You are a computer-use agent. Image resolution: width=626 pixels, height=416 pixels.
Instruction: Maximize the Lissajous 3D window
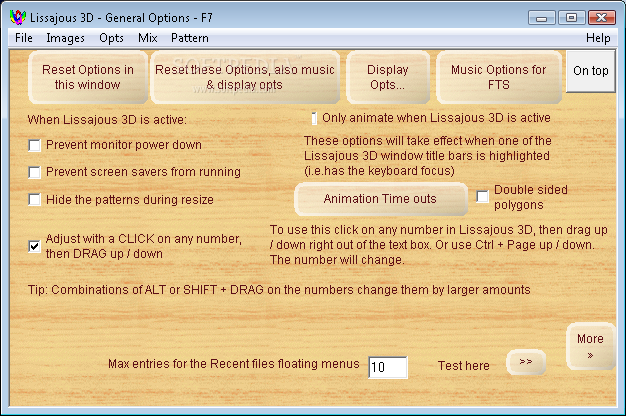pyautogui.click(x=571, y=18)
